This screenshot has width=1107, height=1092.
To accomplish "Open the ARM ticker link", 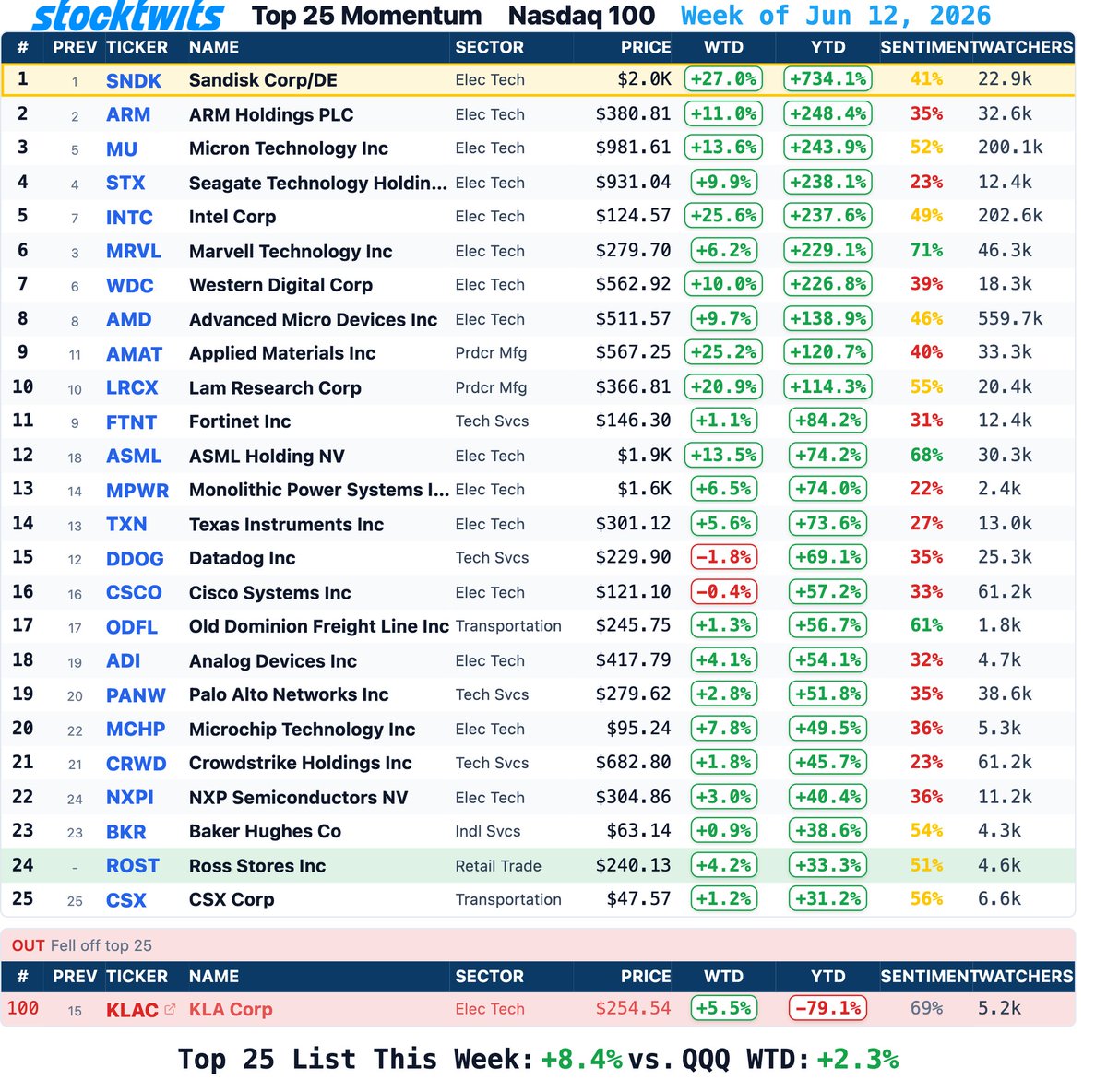I will pyautogui.click(x=128, y=115).
